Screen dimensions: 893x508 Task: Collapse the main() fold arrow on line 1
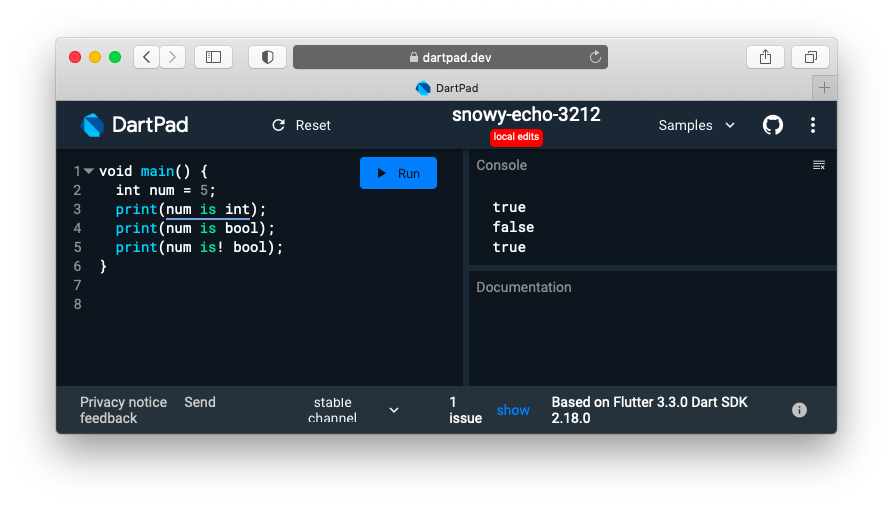88,171
